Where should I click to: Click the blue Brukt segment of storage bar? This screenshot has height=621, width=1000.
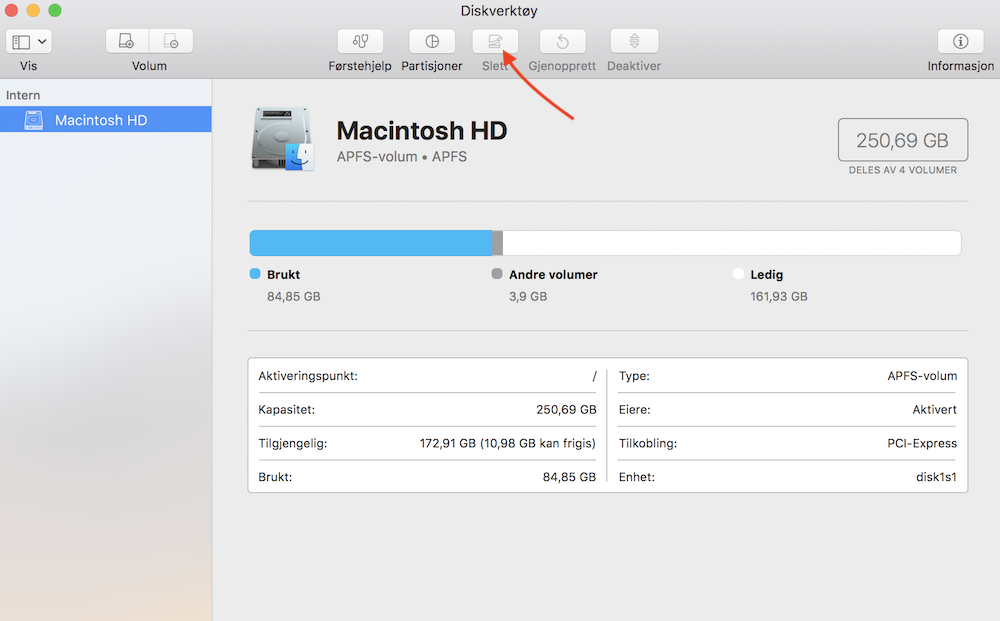(x=371, y=243)
